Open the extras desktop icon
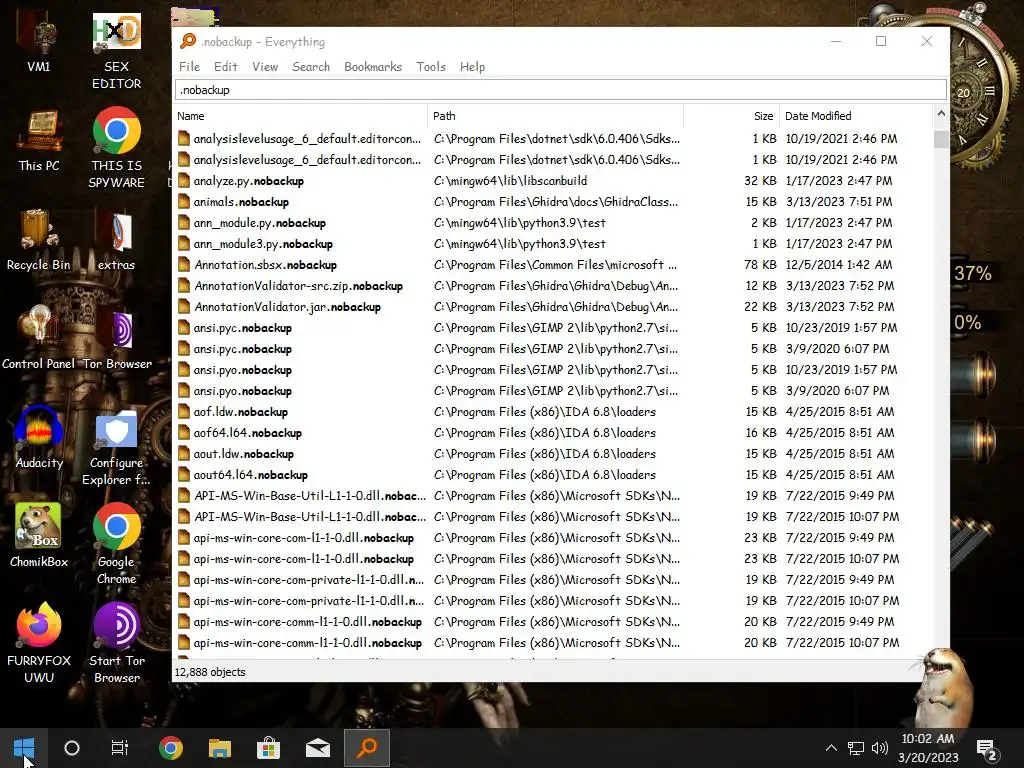Screen dimensions: 1024x768 (116, 240)
